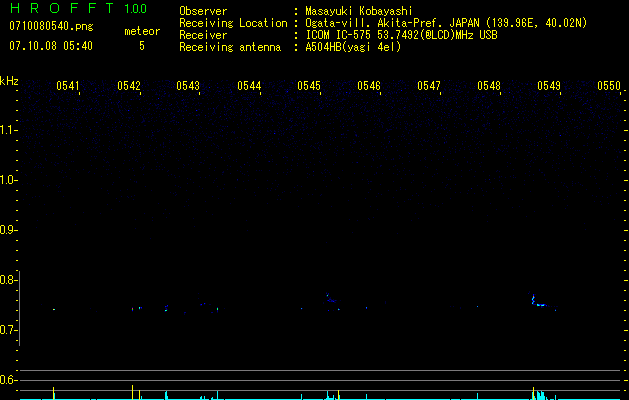This screenshot has height=400, width=629.
Task: Click the 0.7 kHz axis label
Action: [8, 330]
